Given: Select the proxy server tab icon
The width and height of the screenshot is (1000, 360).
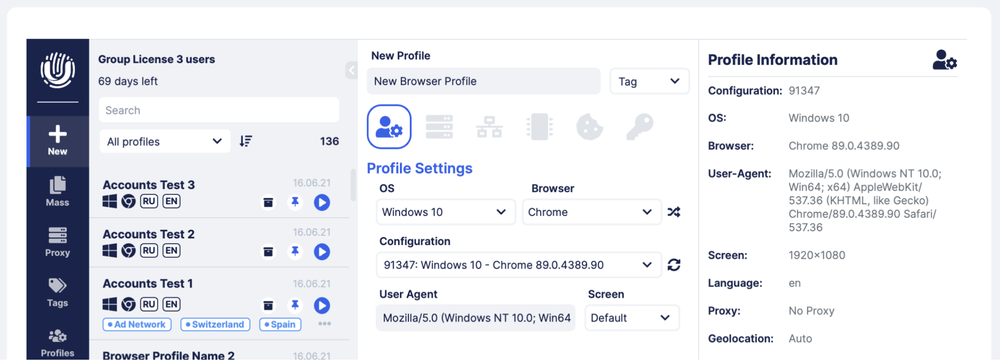Looking at the screenshot, I should [x=439, y=126].
